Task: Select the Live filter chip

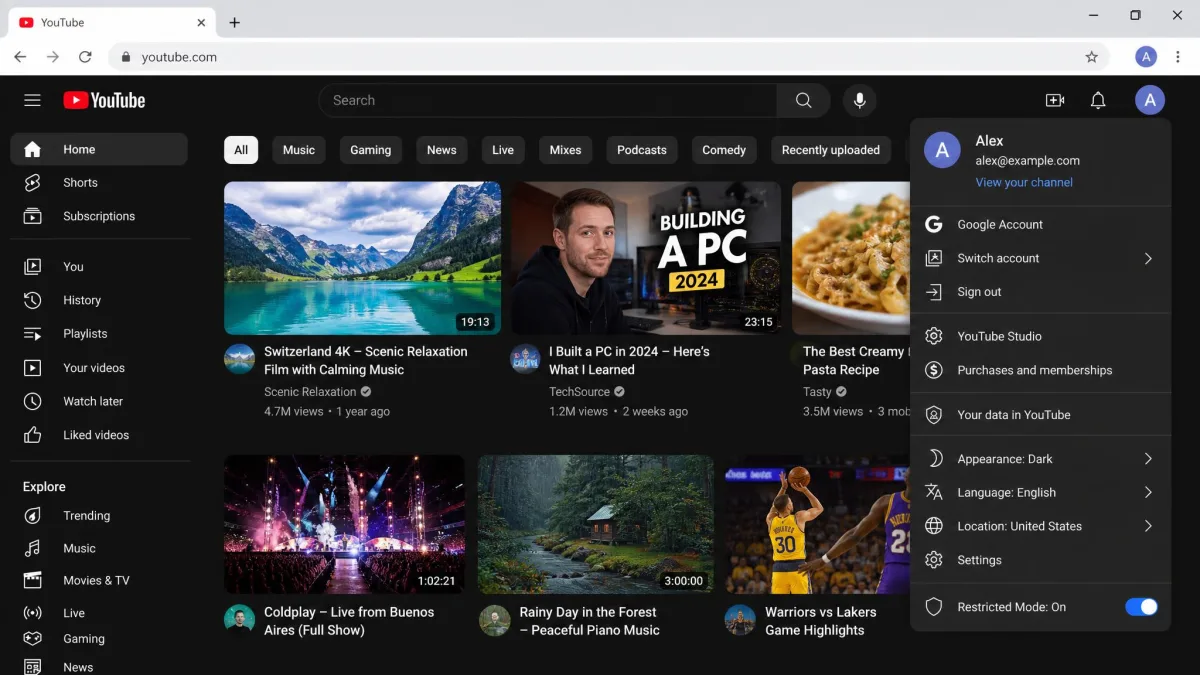Action: pyautogui.click(x=503, y=150)
